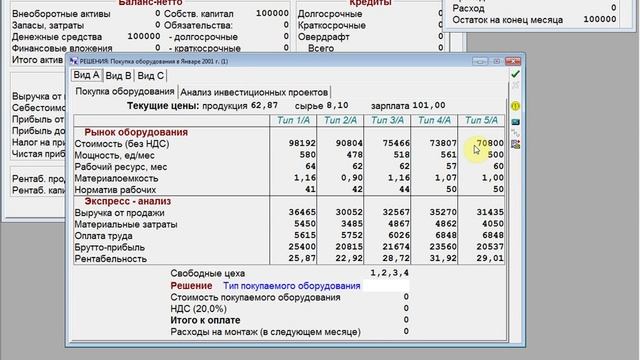Image resolution: width=640 pixels, height=360 pixels.
Task: Select the Тип 2/A column header
Action: (340, 120)
